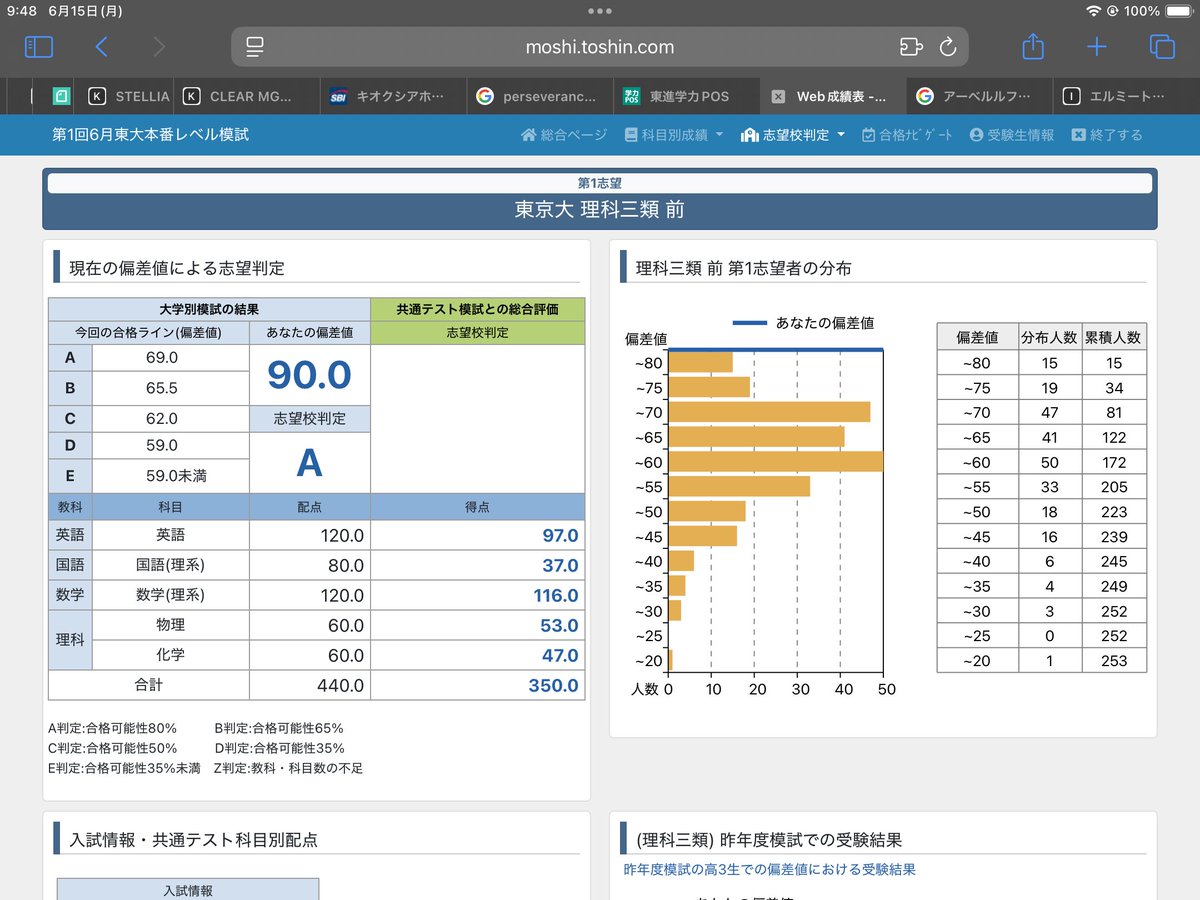The width and height of the screenshot is (1200, 900).
Task: Click the Wi-Fi status icon
Action: pyautogui.click(x=1093, y=11)
